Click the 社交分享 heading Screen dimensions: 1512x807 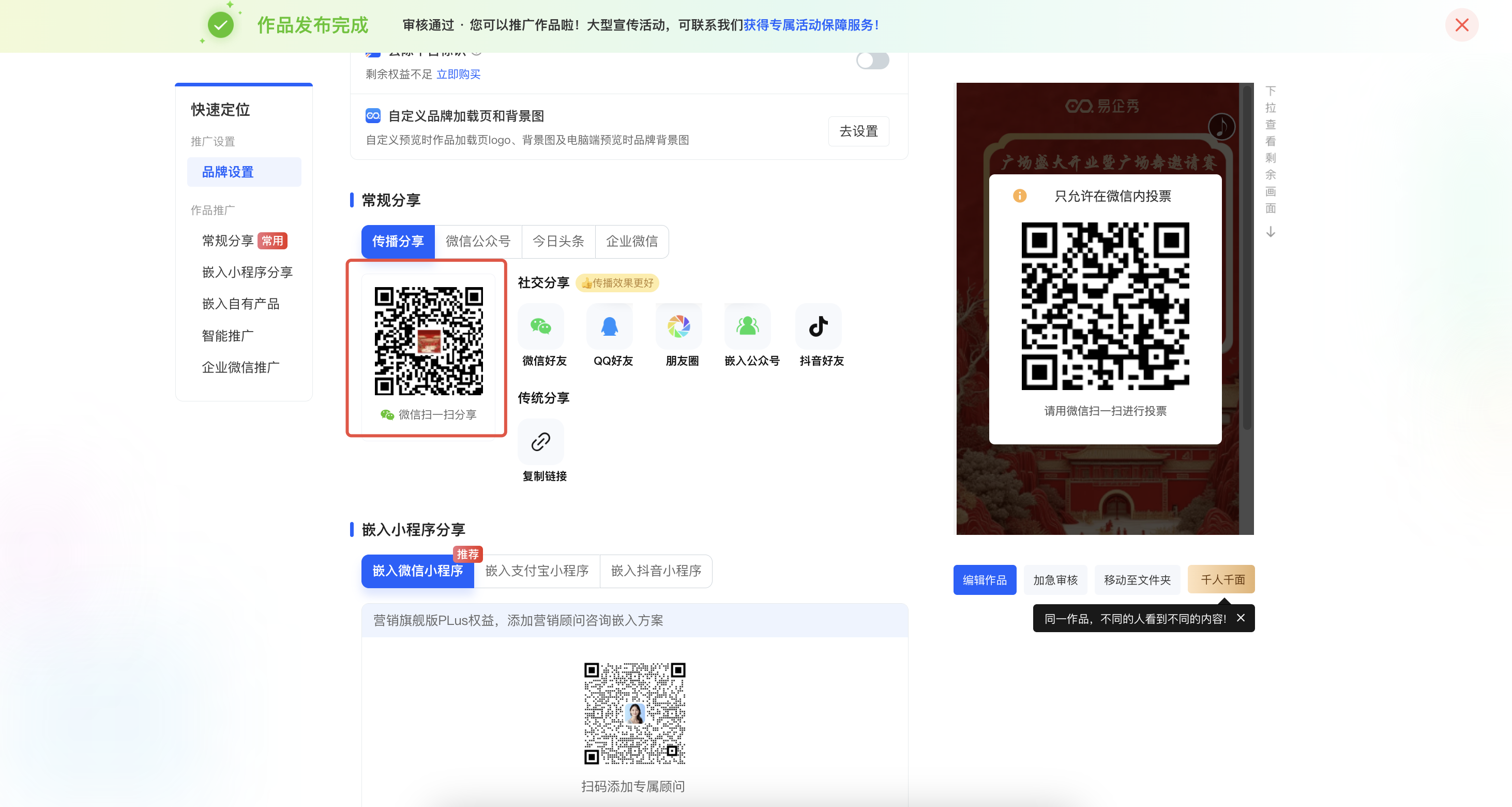[543, 282]
